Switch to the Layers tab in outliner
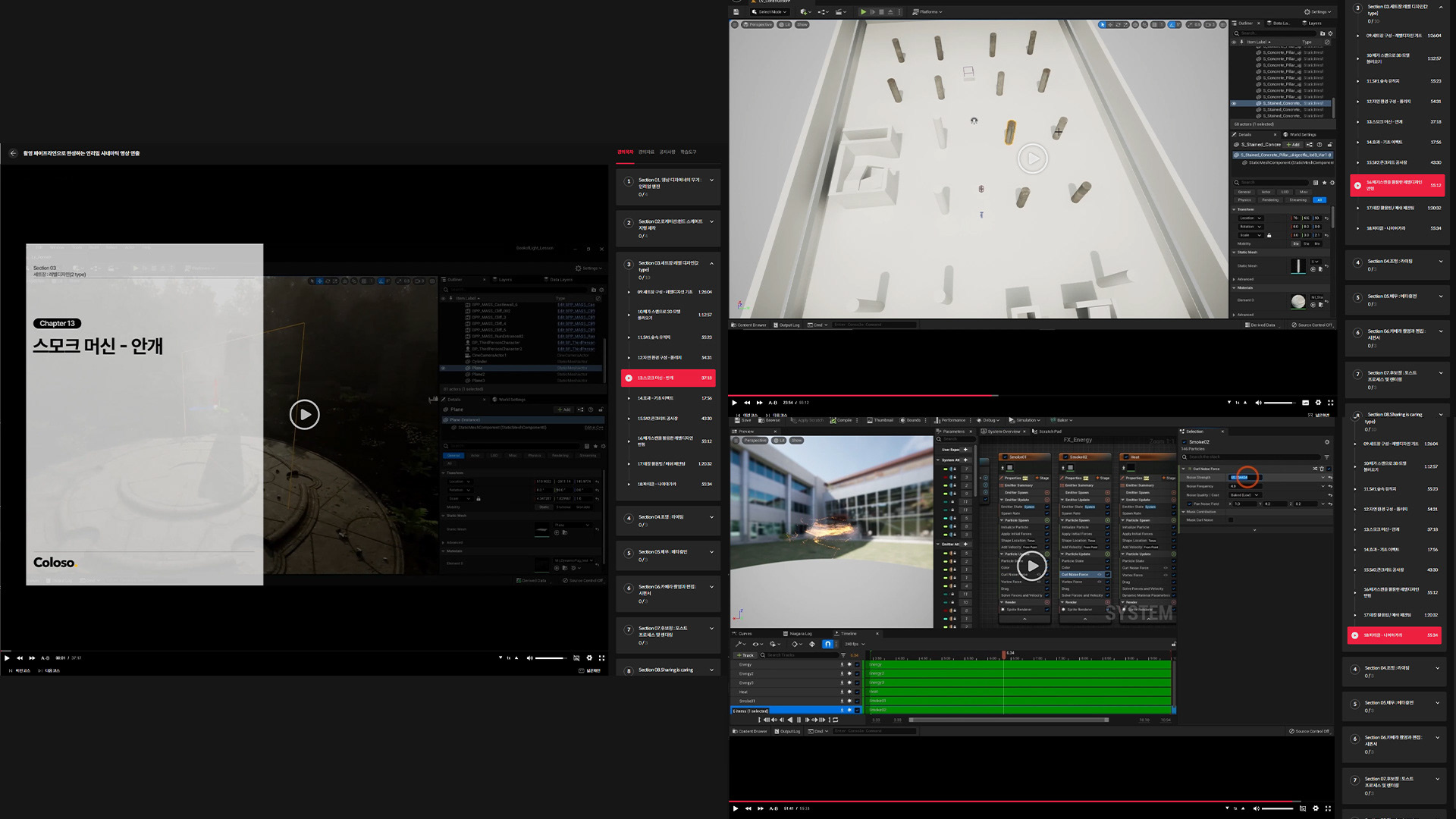 click(x=1314, y=24)
